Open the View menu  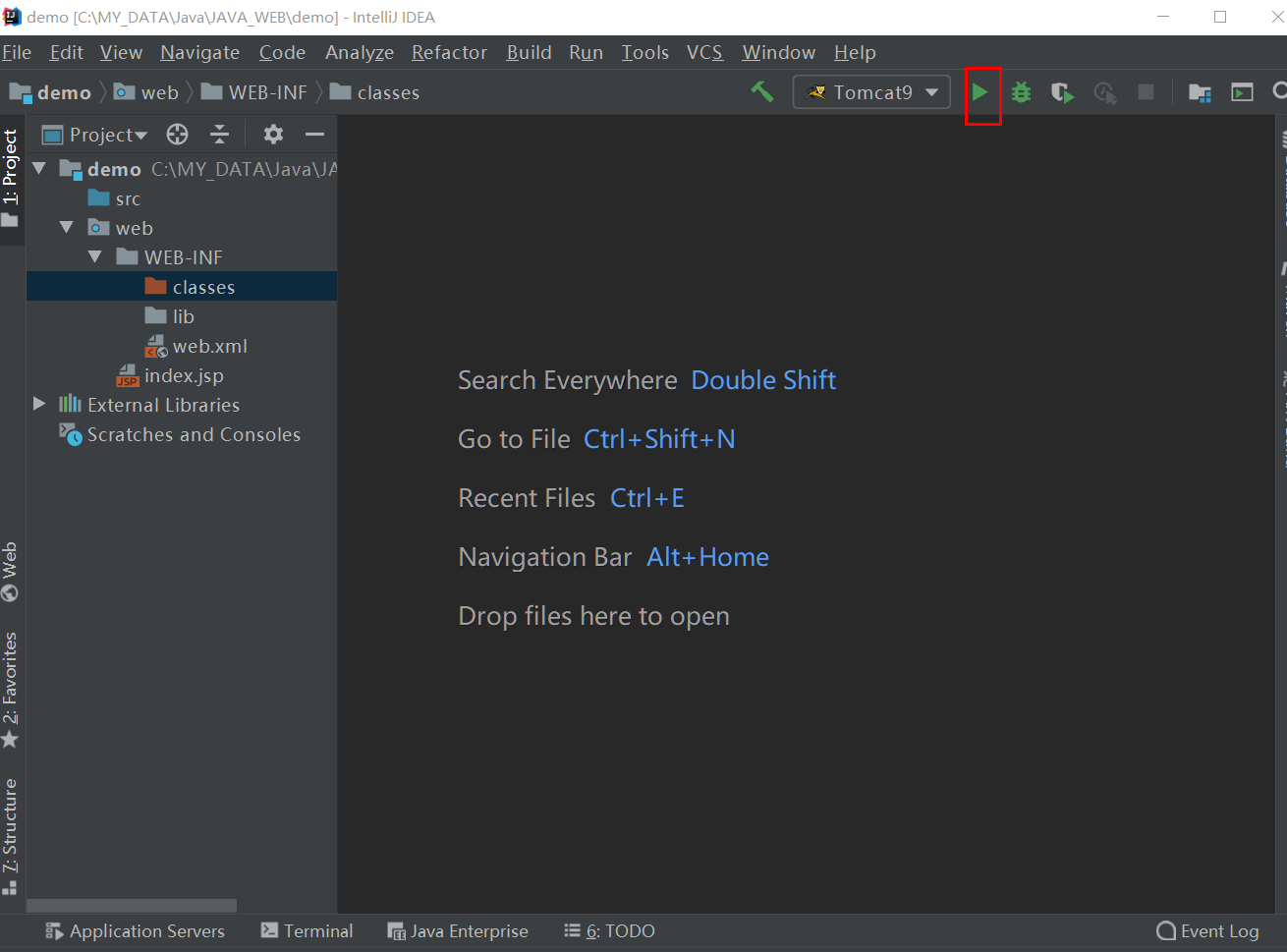(121, 52)
